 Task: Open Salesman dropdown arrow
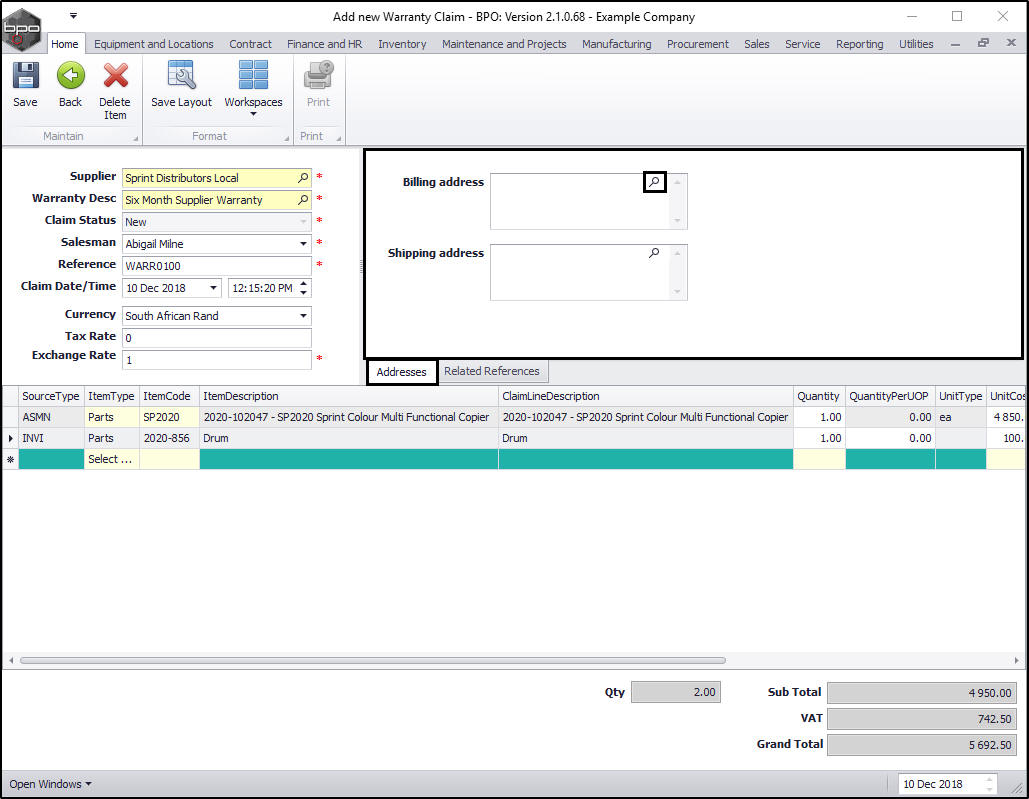click(x=303, y=243)
